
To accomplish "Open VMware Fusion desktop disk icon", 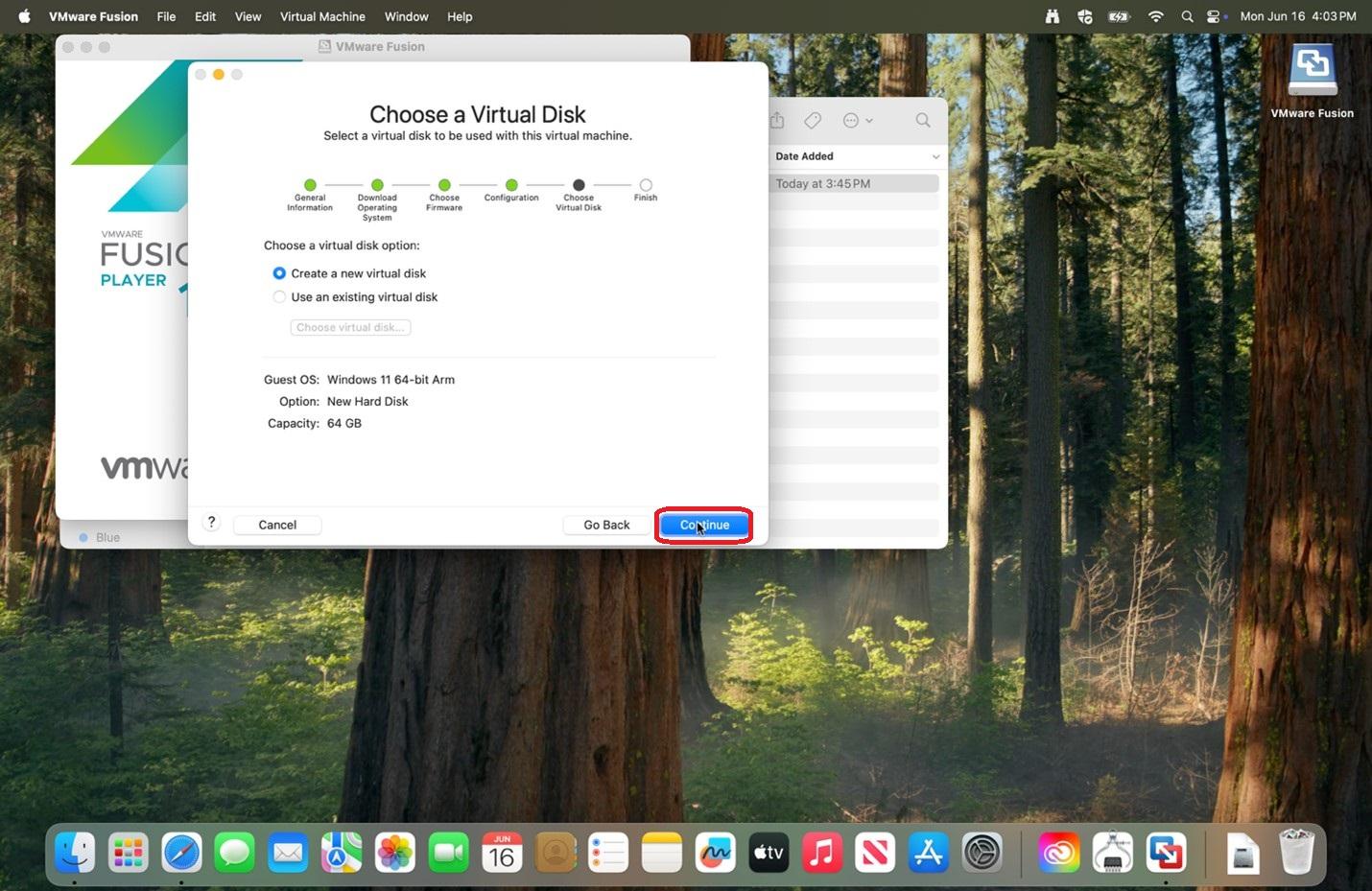I will [1312, 71].
